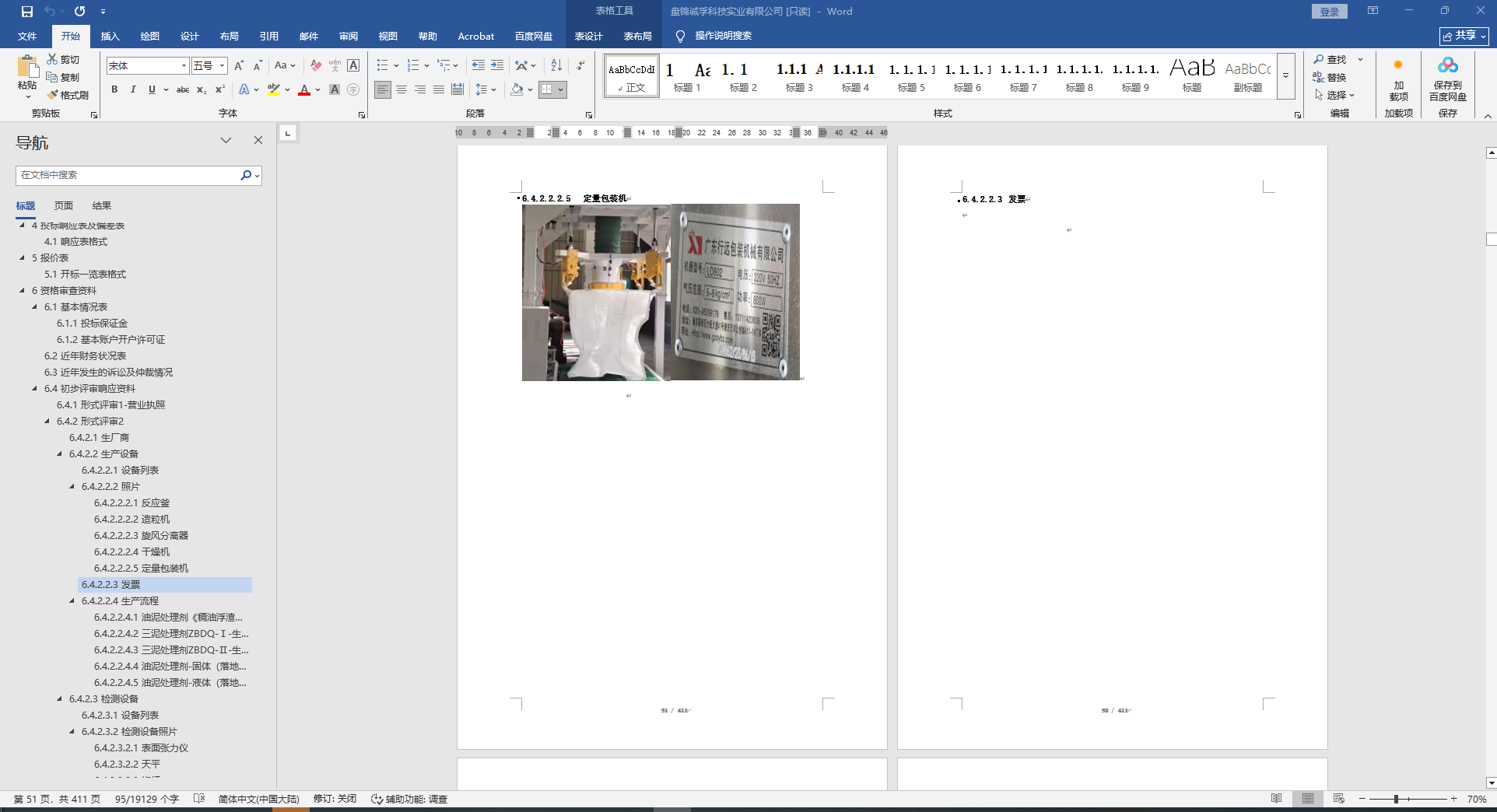Toggle Italic formatting
Screen dimensions: 1497x812
(133, 89)
